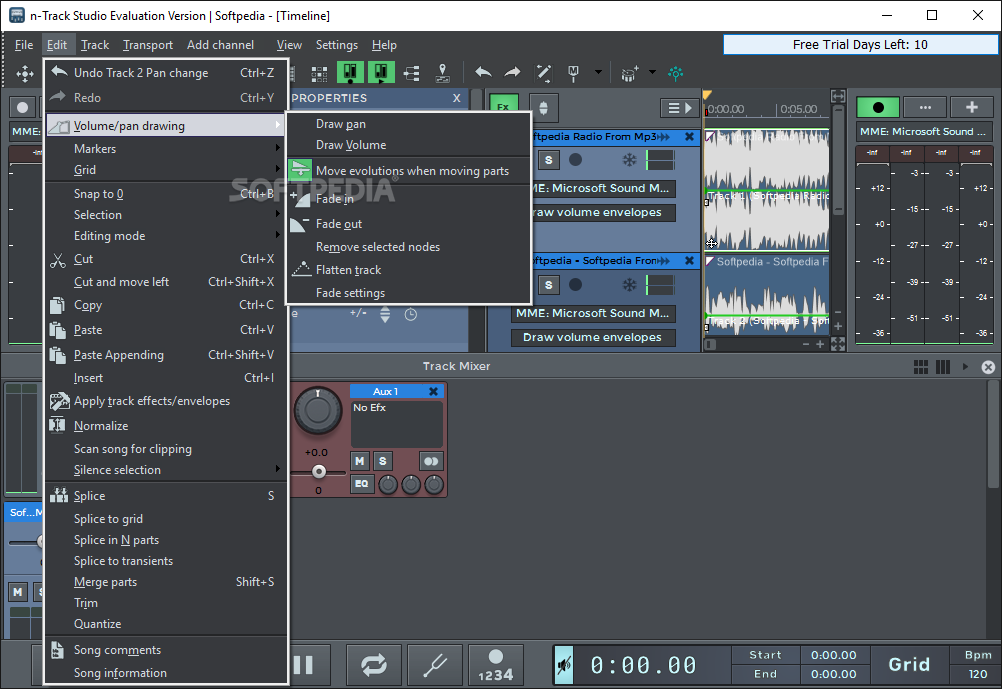
Task: Click the mixer grid view icon
Action: (921, 366)
